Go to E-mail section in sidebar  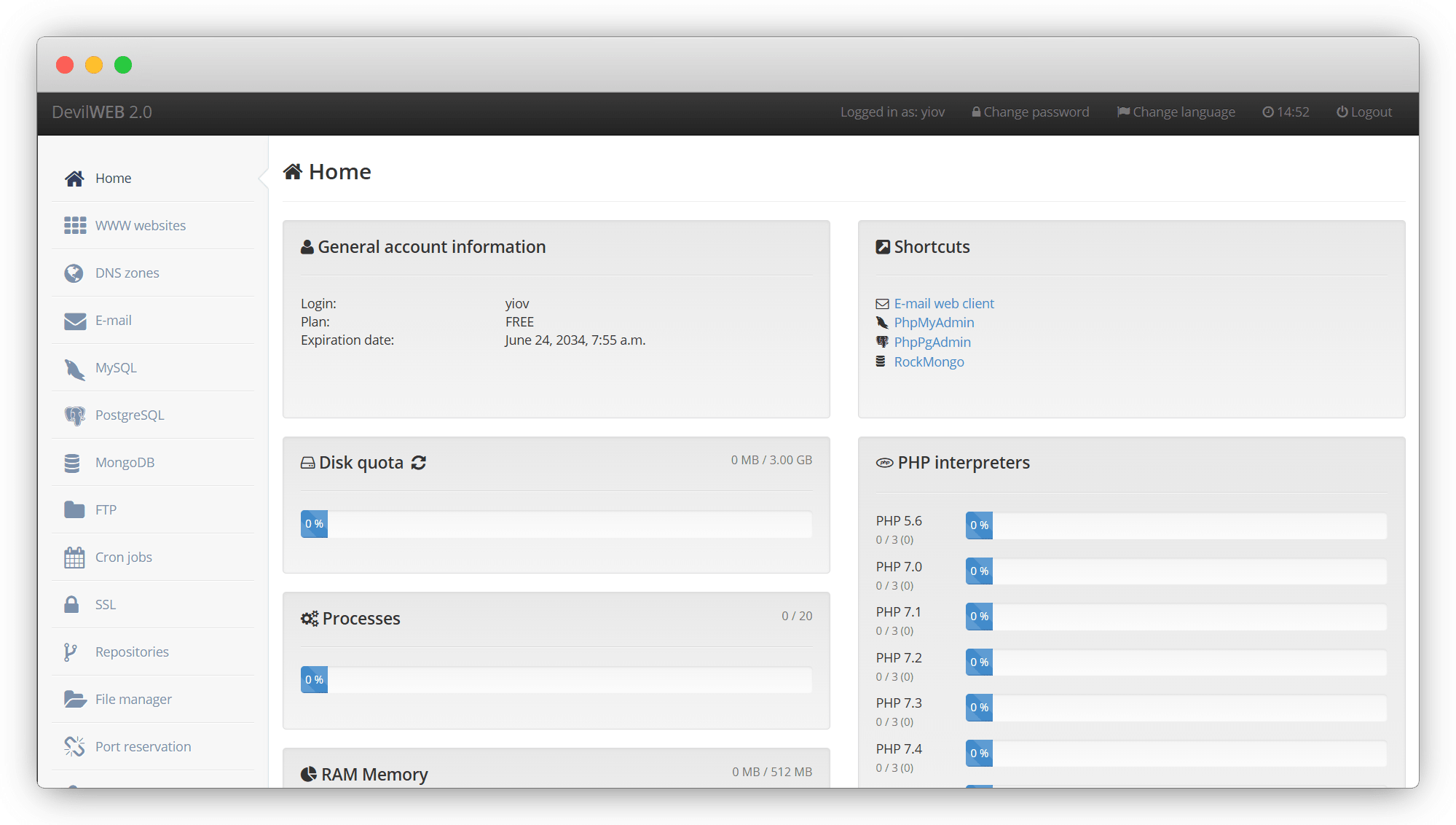pos(113,321)
